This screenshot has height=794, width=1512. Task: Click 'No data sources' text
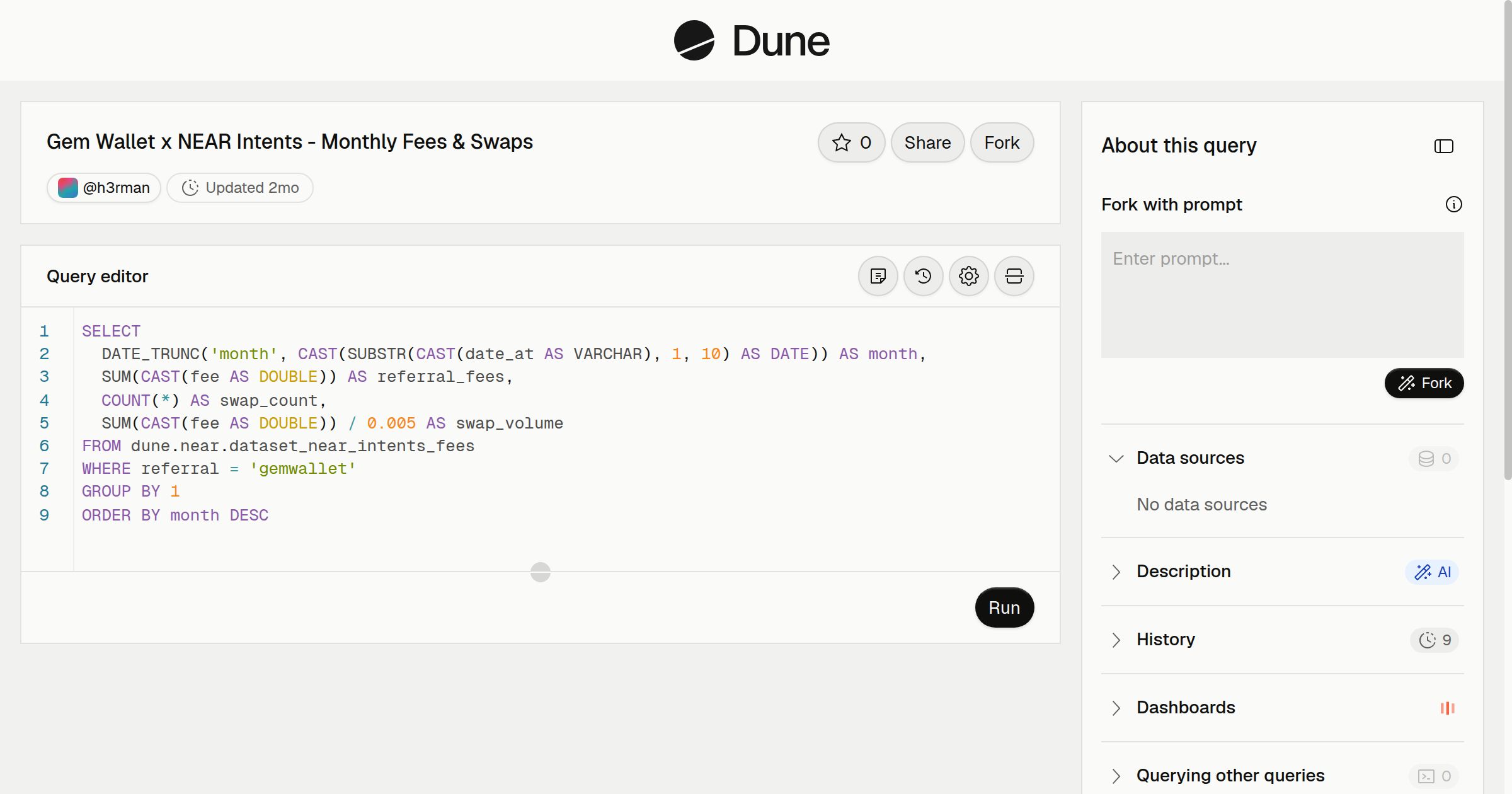pyautogui.click(x=1201, y=505)
